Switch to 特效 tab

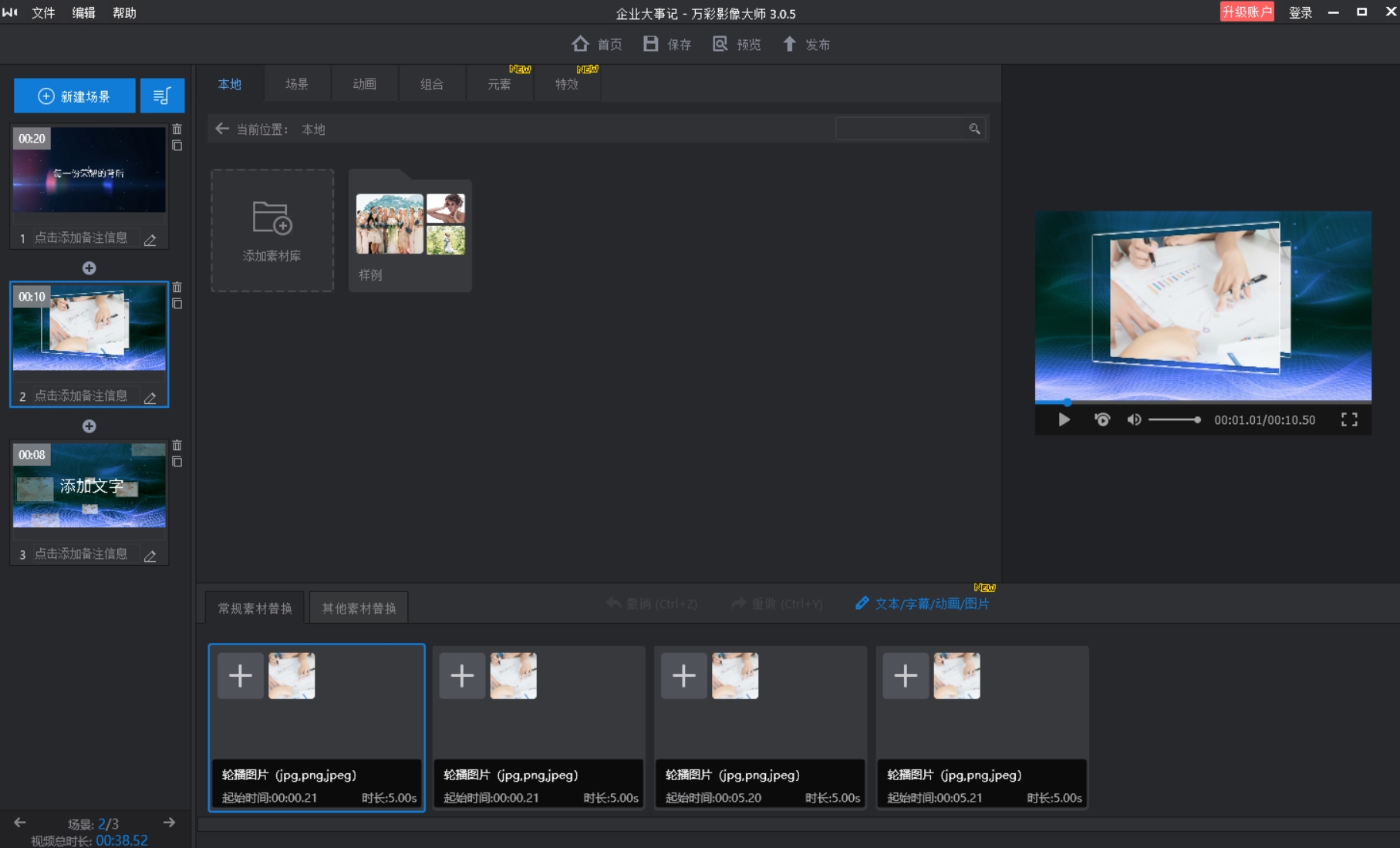click(x=567, y=84)
